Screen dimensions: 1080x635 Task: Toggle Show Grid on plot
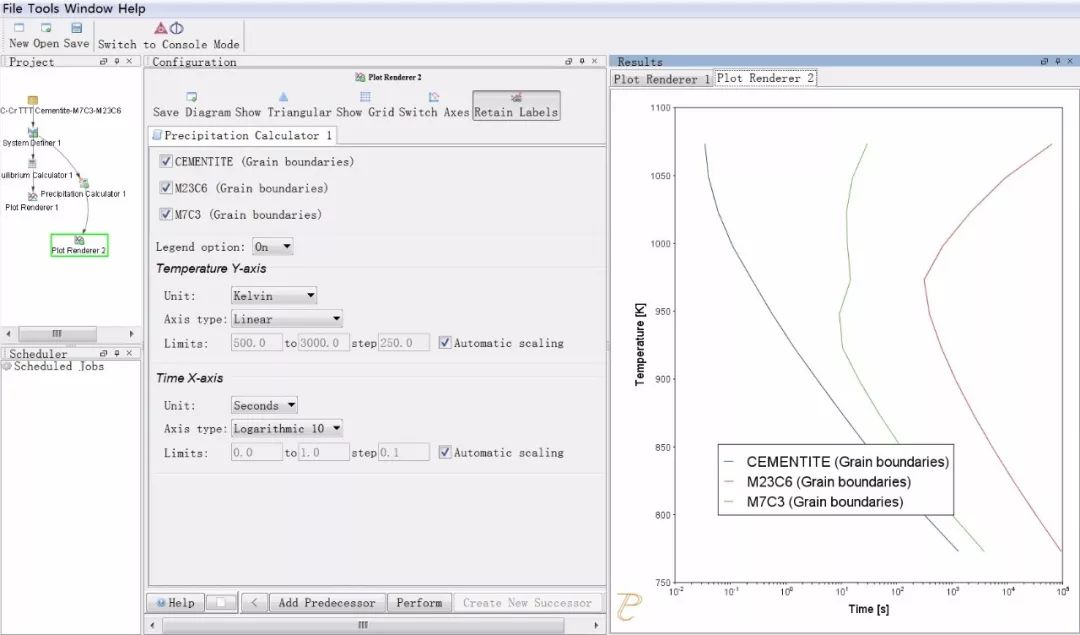pyautogui.click(x=365, y=98)
